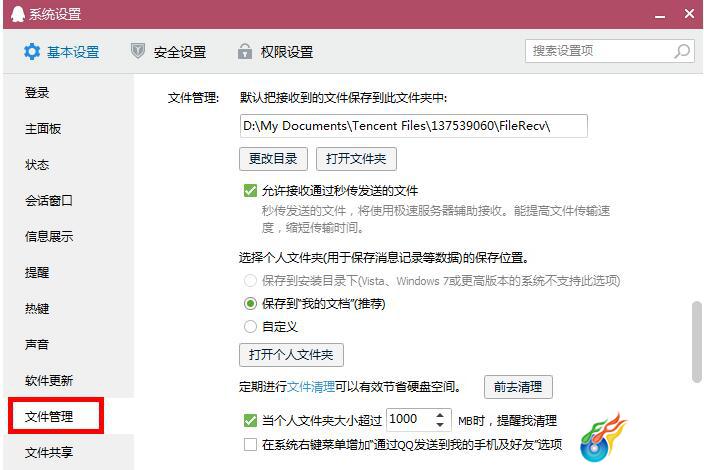704x470 pixels.
Task: Select 软件更新 in the sidebar
Action: (49, 380)
